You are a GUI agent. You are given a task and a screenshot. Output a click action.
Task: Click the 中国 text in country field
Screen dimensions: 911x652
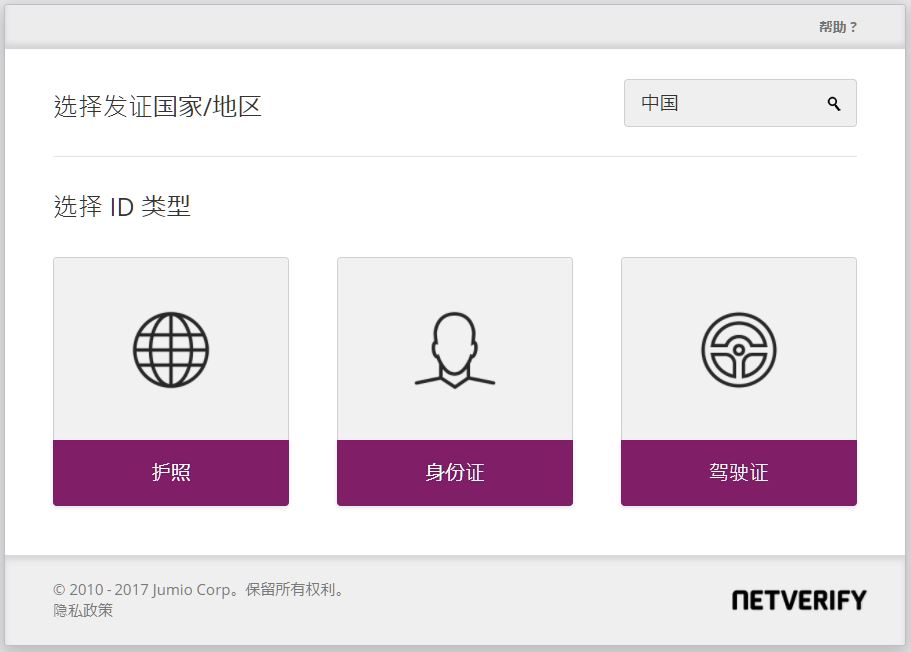click(x=660, y=103)
